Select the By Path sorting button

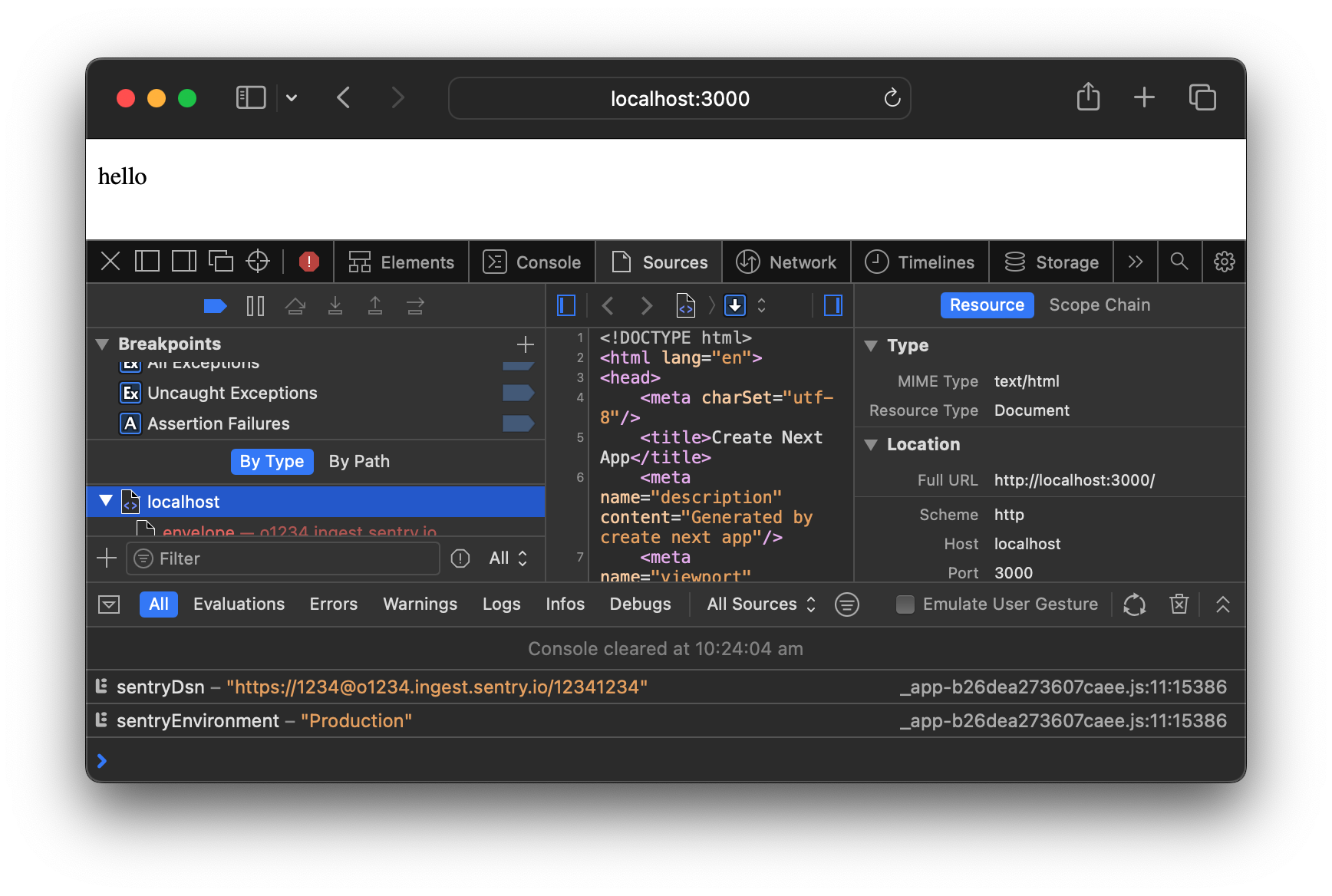coord(358,461)
